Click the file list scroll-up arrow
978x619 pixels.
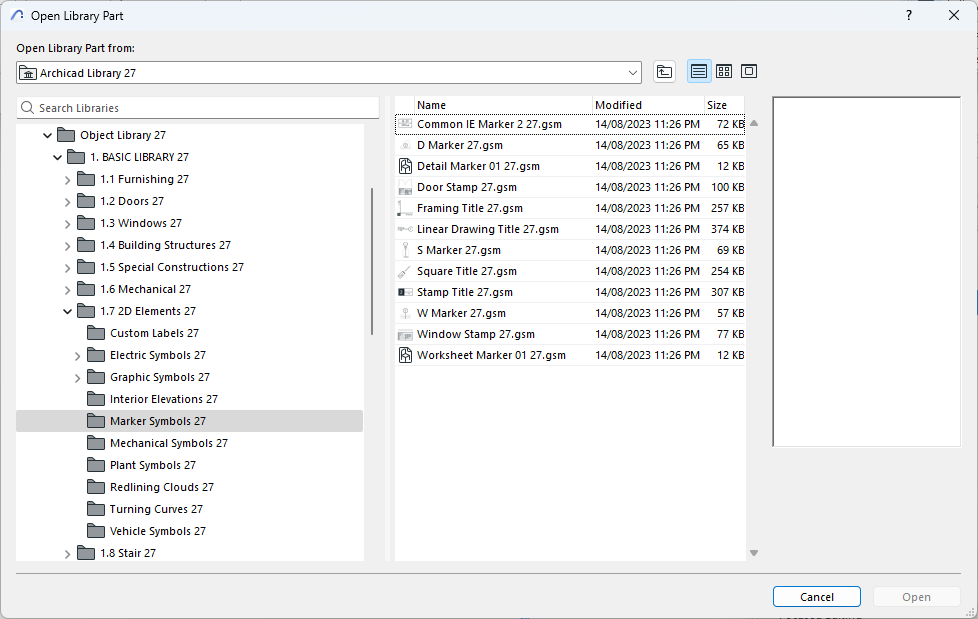[x=753, y=124]
